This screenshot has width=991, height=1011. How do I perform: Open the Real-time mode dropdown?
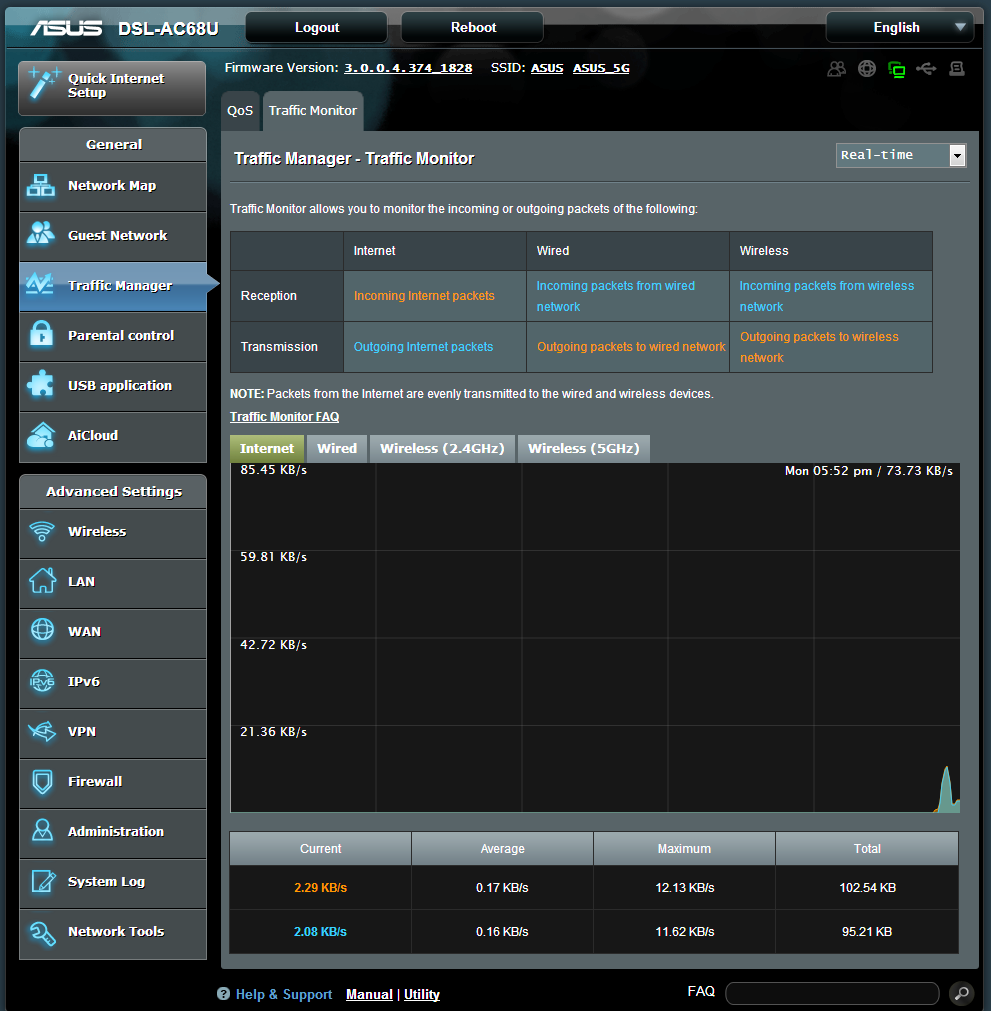[x=901, y=155]
